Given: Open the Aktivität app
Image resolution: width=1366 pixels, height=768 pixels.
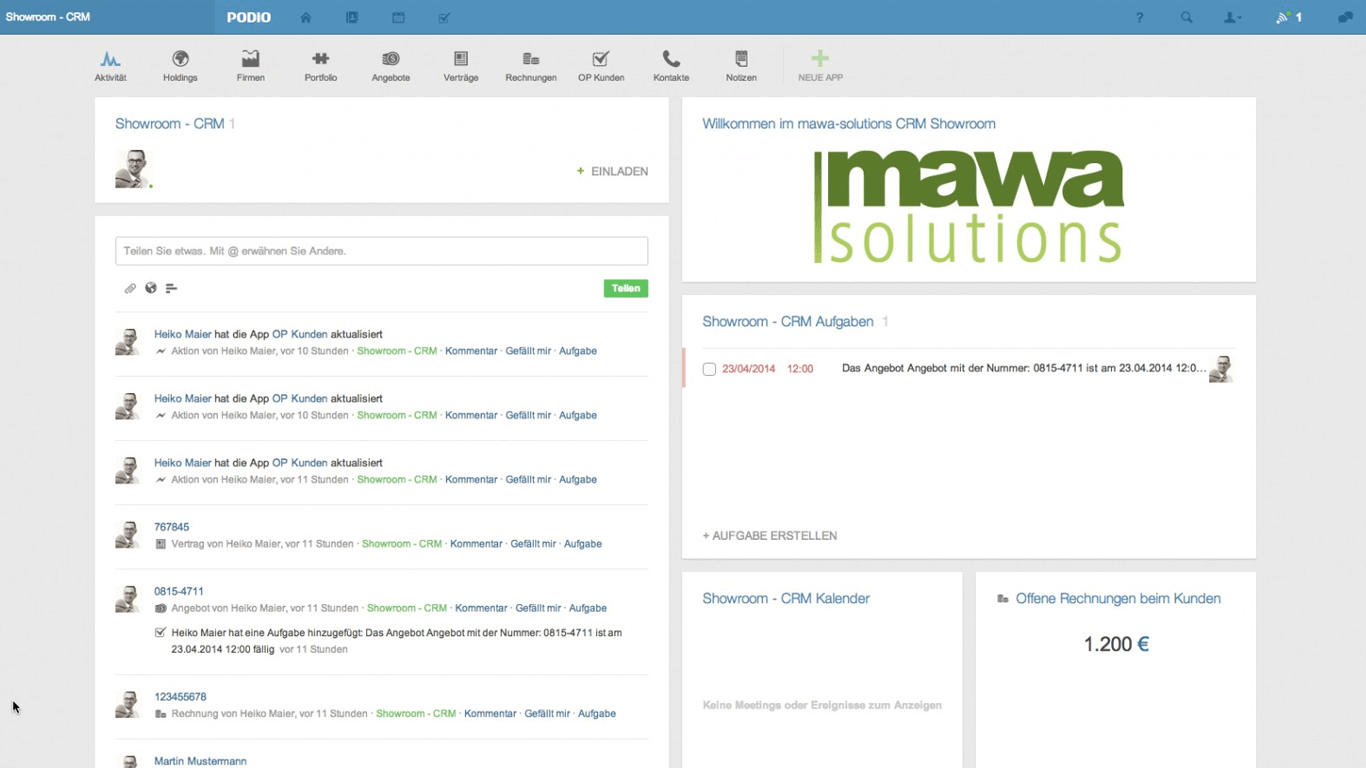Looking at the screenshot, I should (110, 66).
